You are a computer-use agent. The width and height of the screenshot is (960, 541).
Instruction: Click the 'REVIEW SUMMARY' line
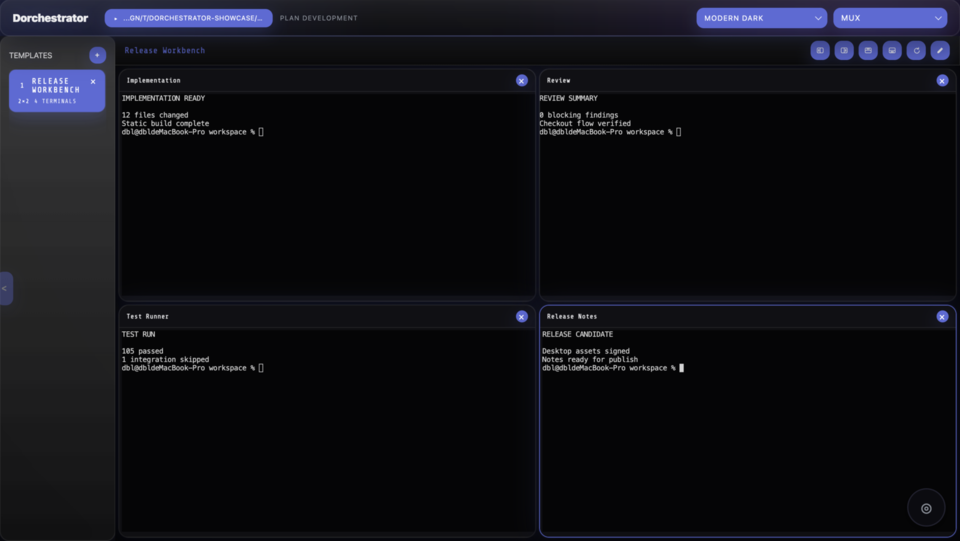(568, 98)
